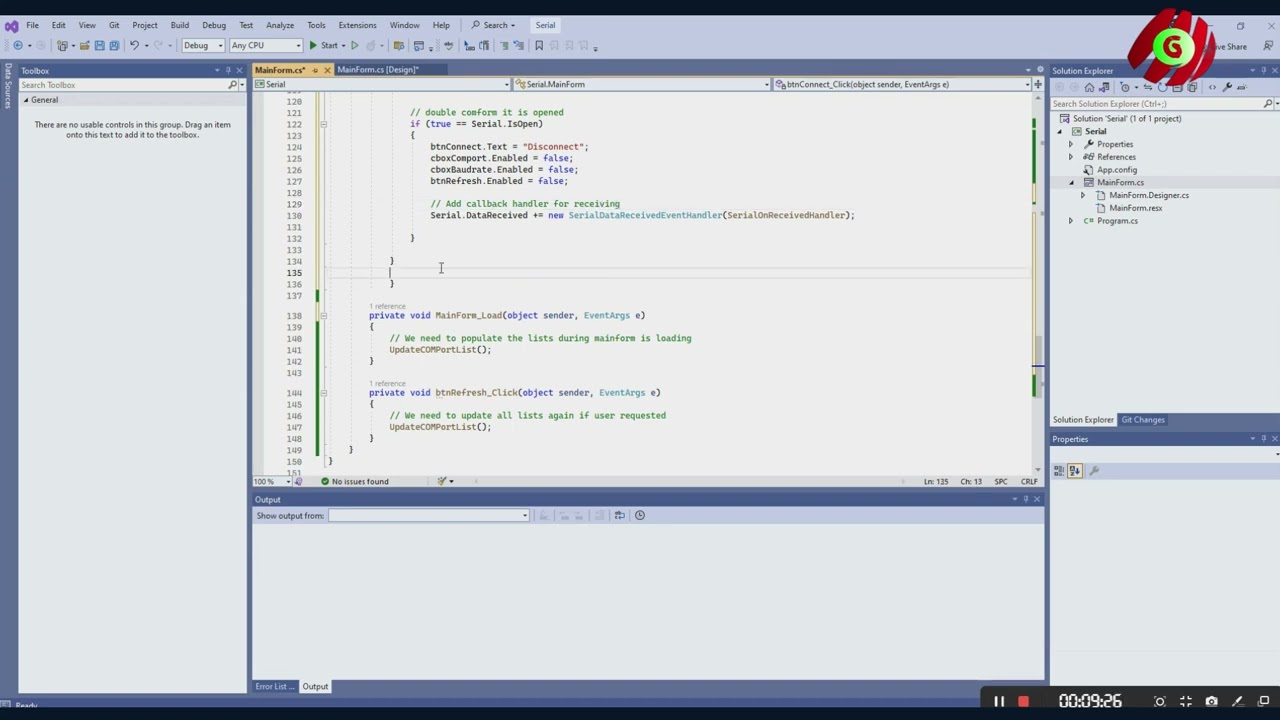Screen dimensions: 1280x720
Task: Switch to the Git Changes tab
Action: click(x=1143, y=420)
